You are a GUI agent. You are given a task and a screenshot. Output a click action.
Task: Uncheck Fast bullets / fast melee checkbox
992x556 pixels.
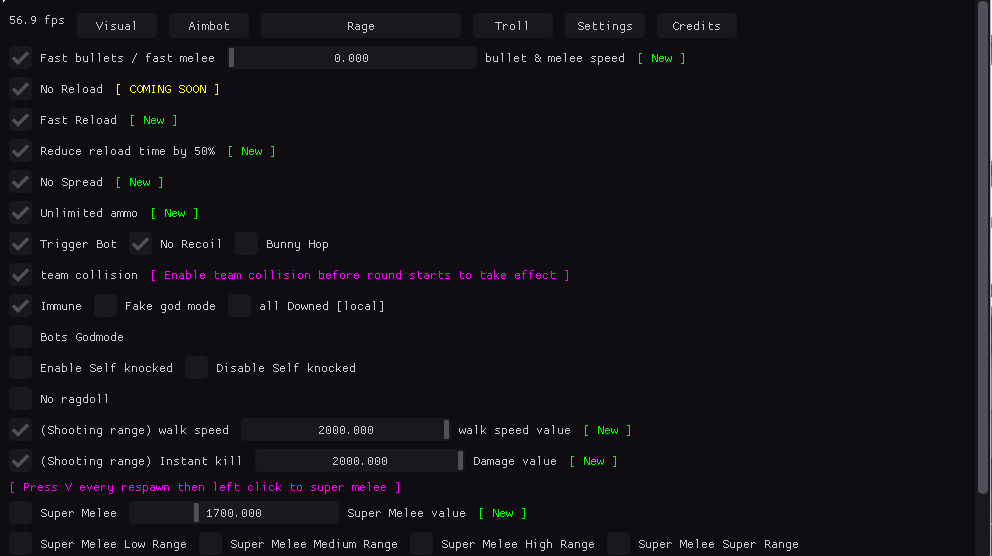(21, 58)
